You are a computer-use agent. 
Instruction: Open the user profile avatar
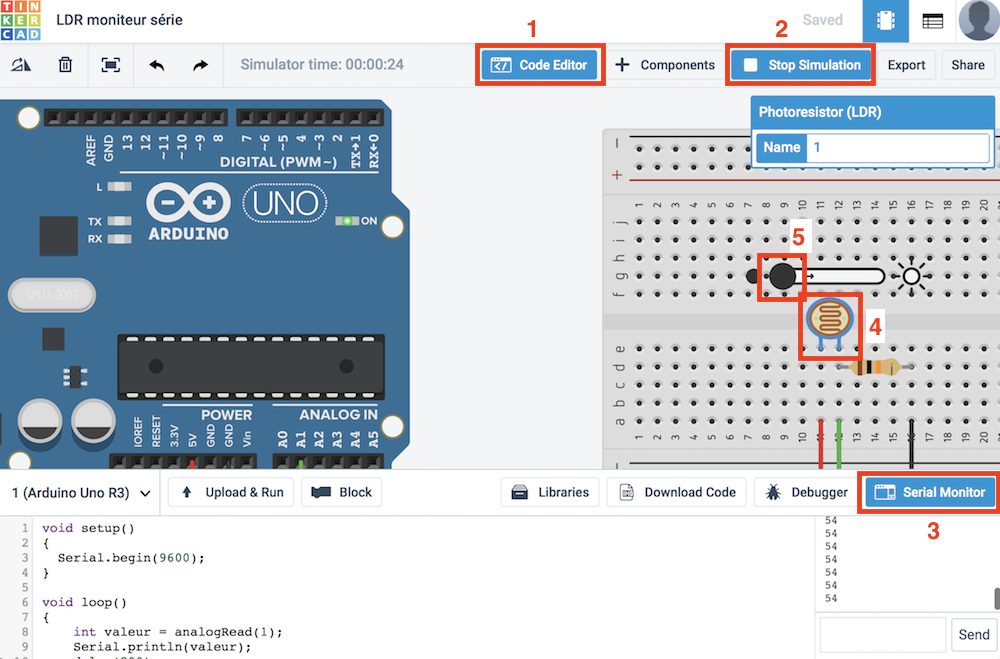[978, 20]
